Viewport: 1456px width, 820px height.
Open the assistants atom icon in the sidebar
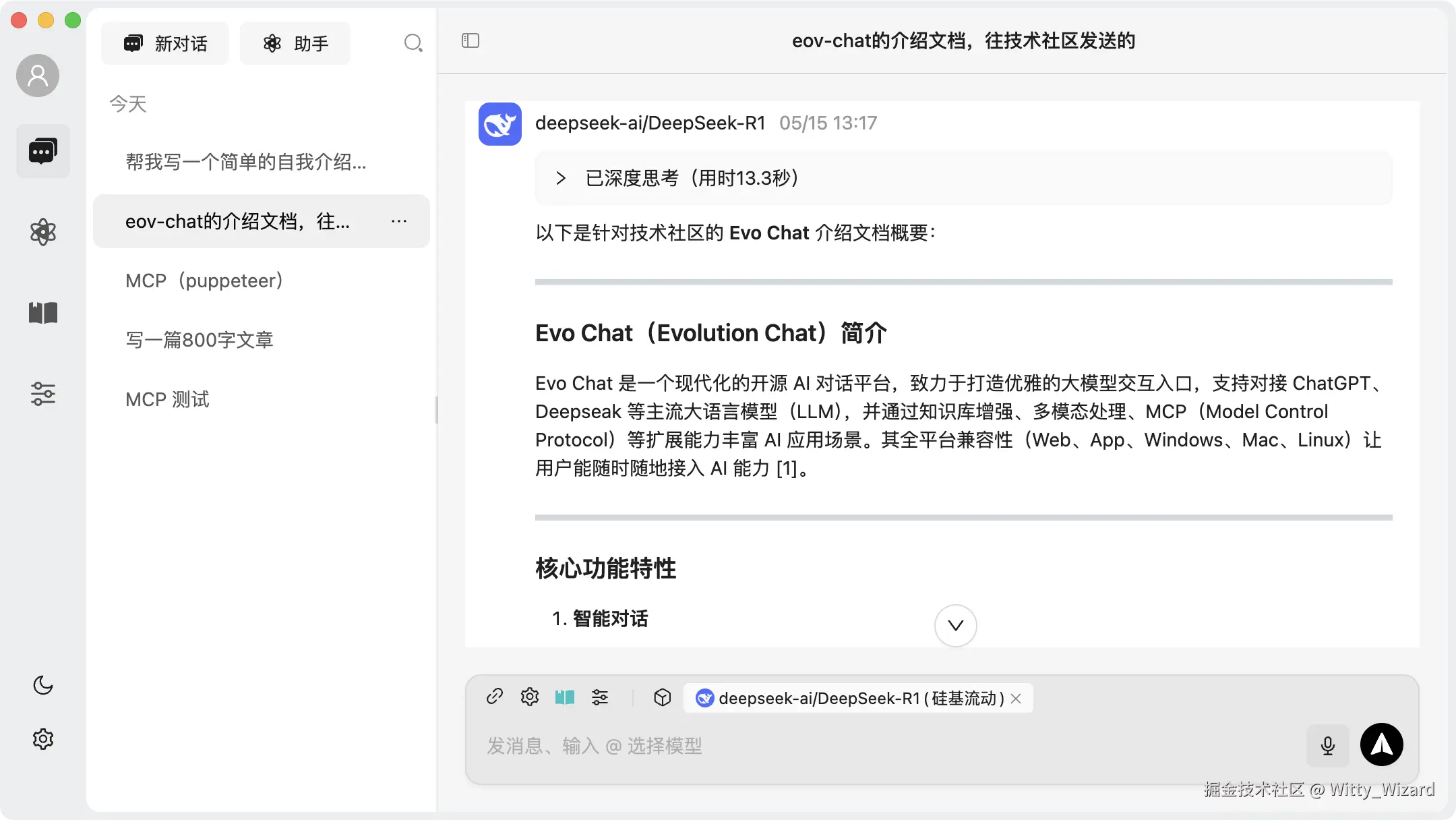click(42, 232)
